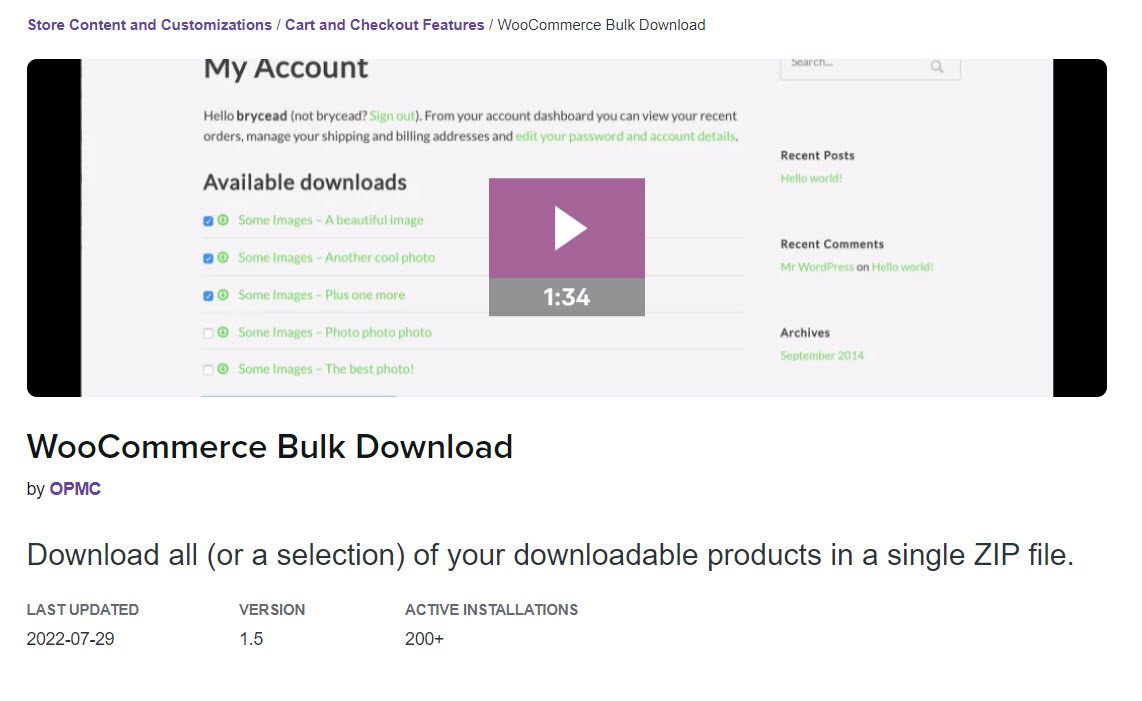Click download icon beside Plus one more
Screen dimensions: 1142x701
(x=223, y=294)
